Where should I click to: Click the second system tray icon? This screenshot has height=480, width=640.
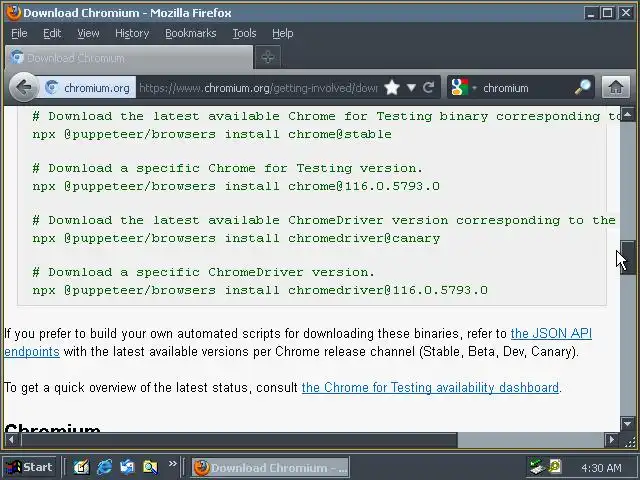[555, 466]
